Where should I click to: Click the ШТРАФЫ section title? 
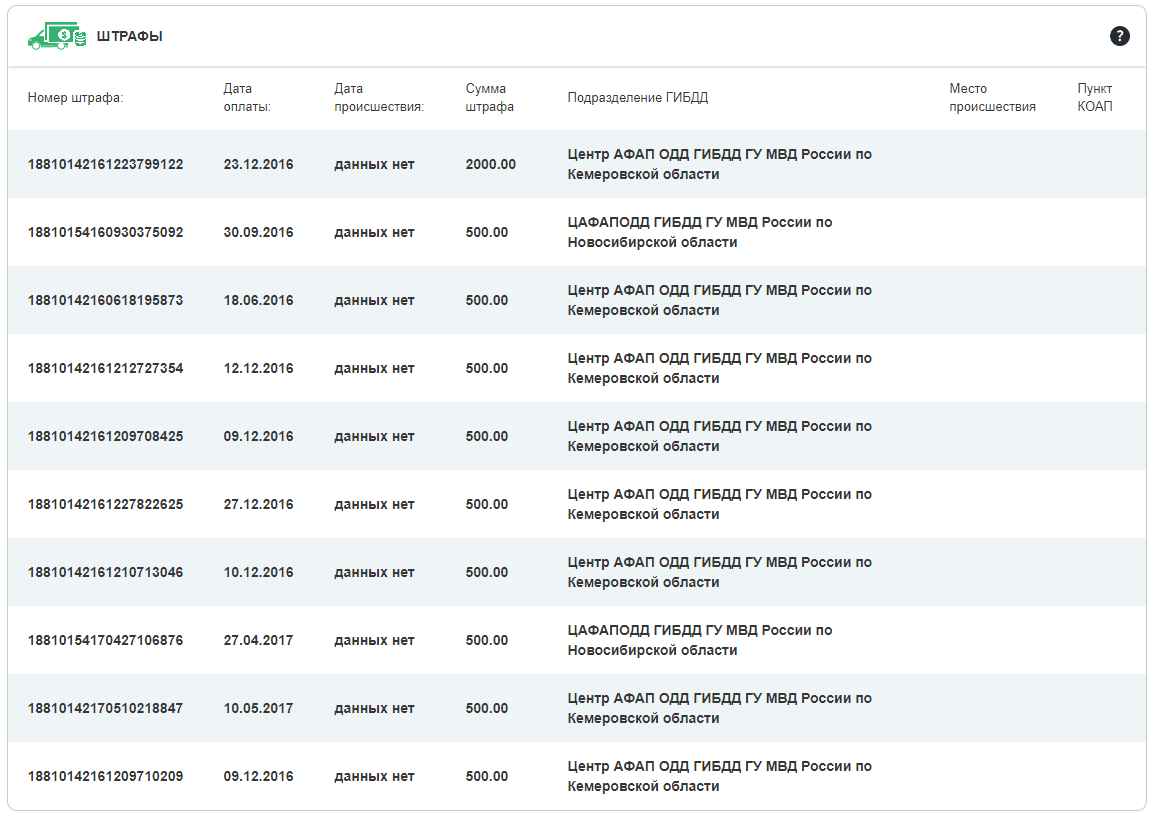[x=129, y=36]
